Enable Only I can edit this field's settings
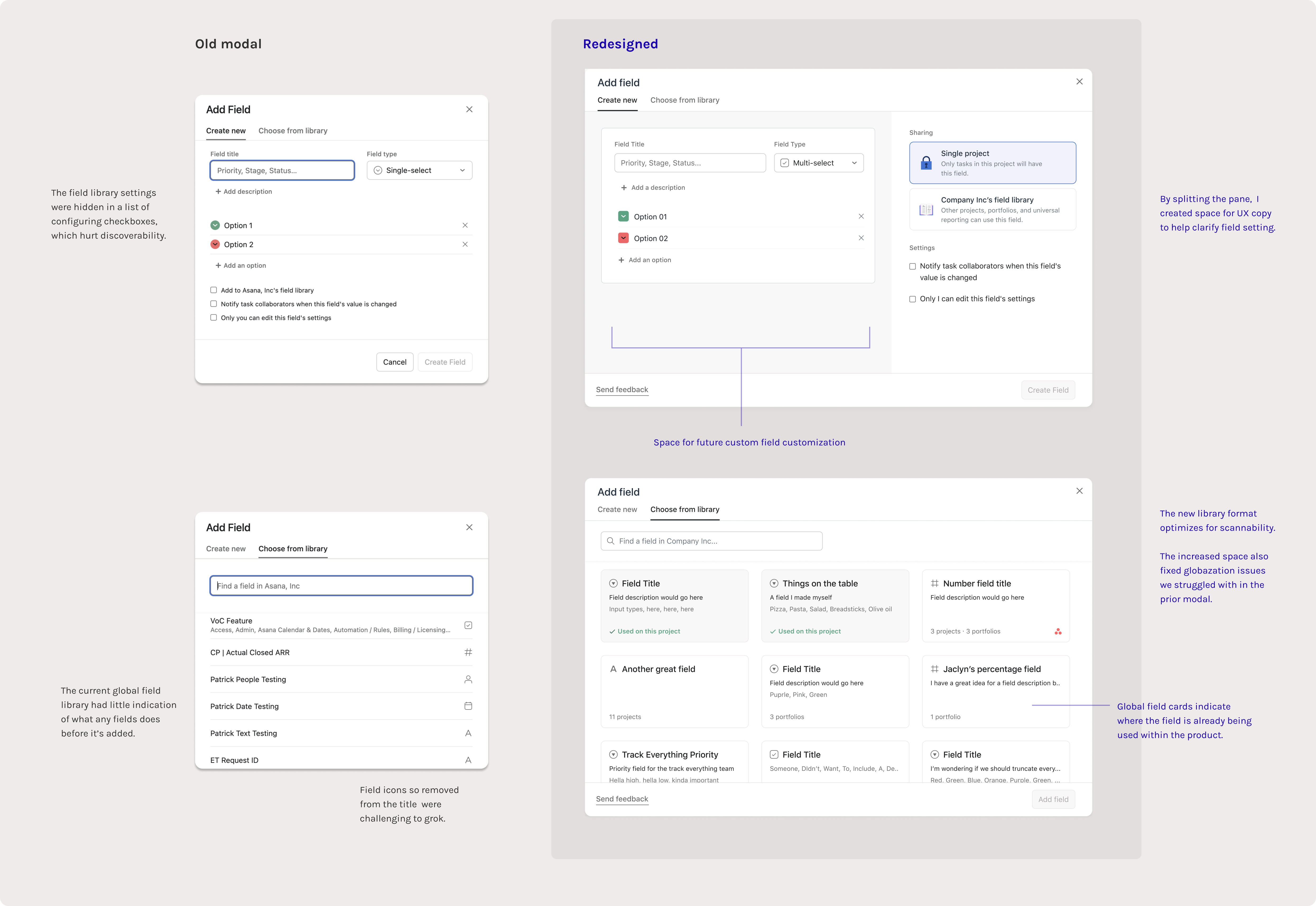The width and height of the screenshot is (1316, 906). (x=913, y=299)
